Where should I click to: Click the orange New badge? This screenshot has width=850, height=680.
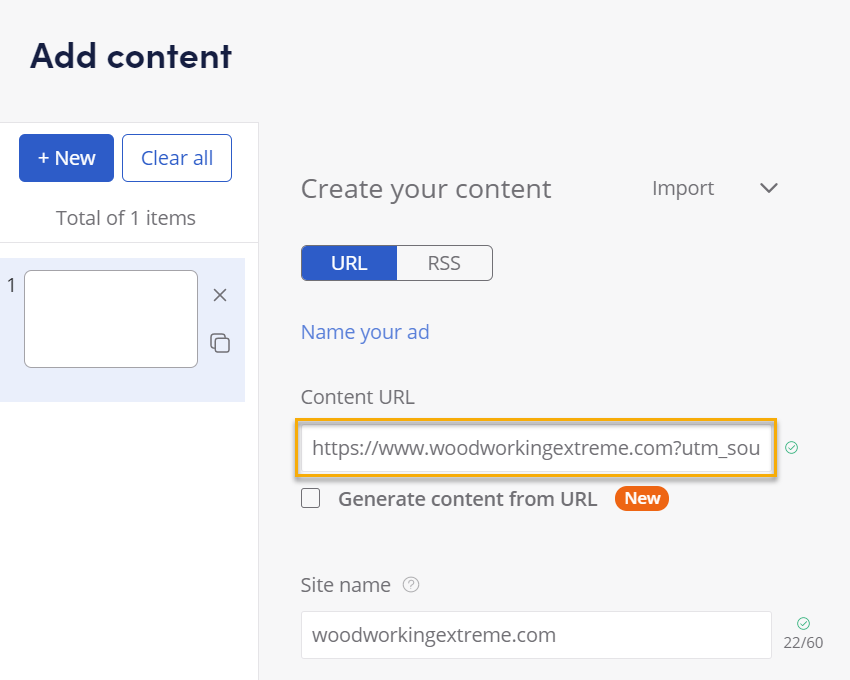642,498
